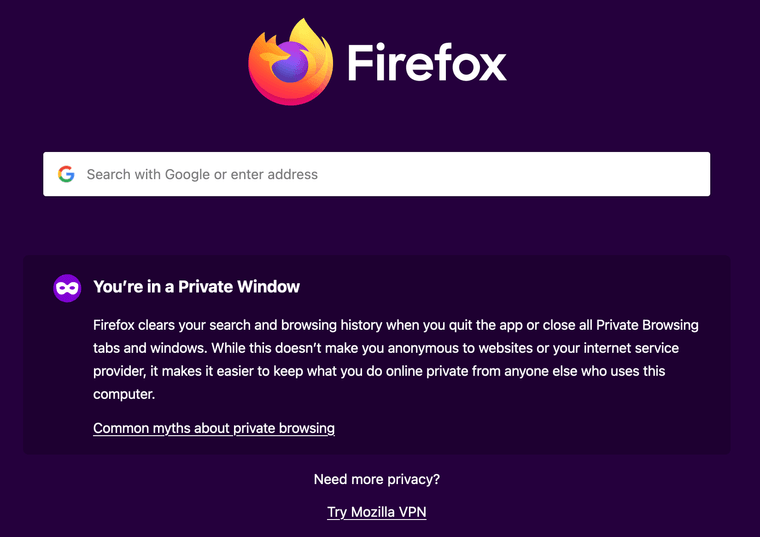Click the Google G icon in search box
760x537 pixels.
pos(66,174)
